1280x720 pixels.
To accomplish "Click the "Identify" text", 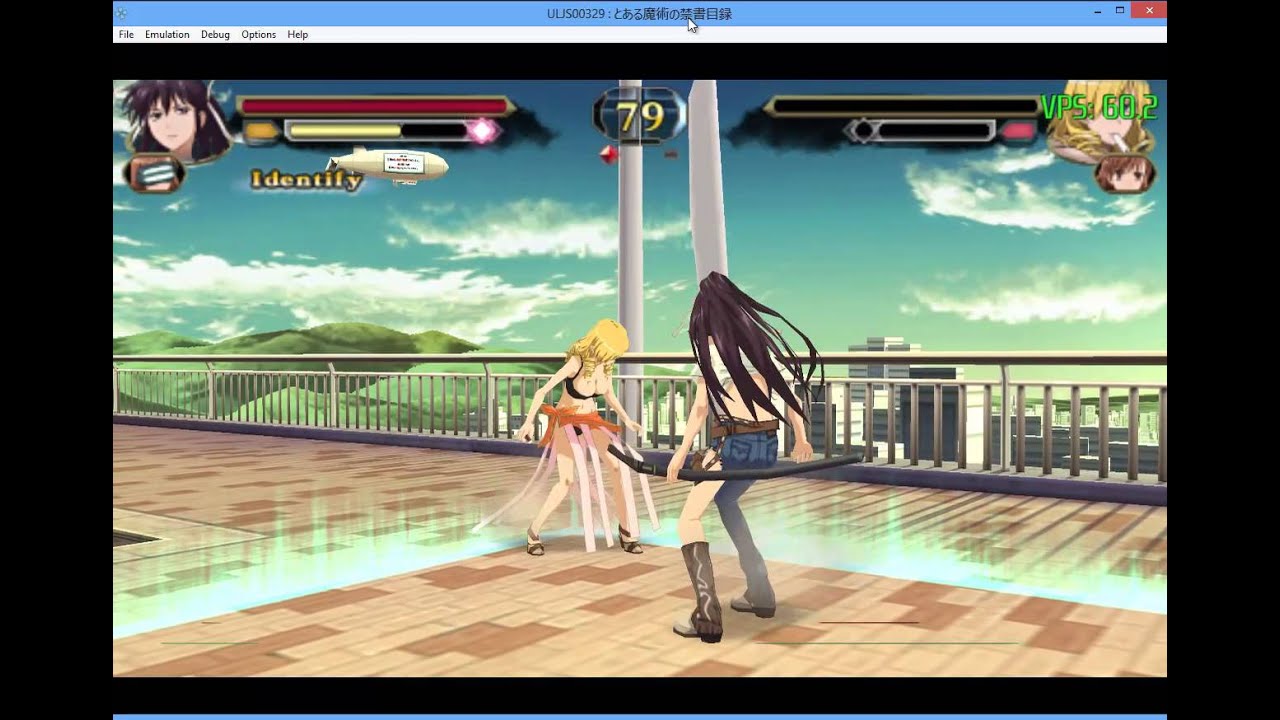I will [x=306, y=180].
